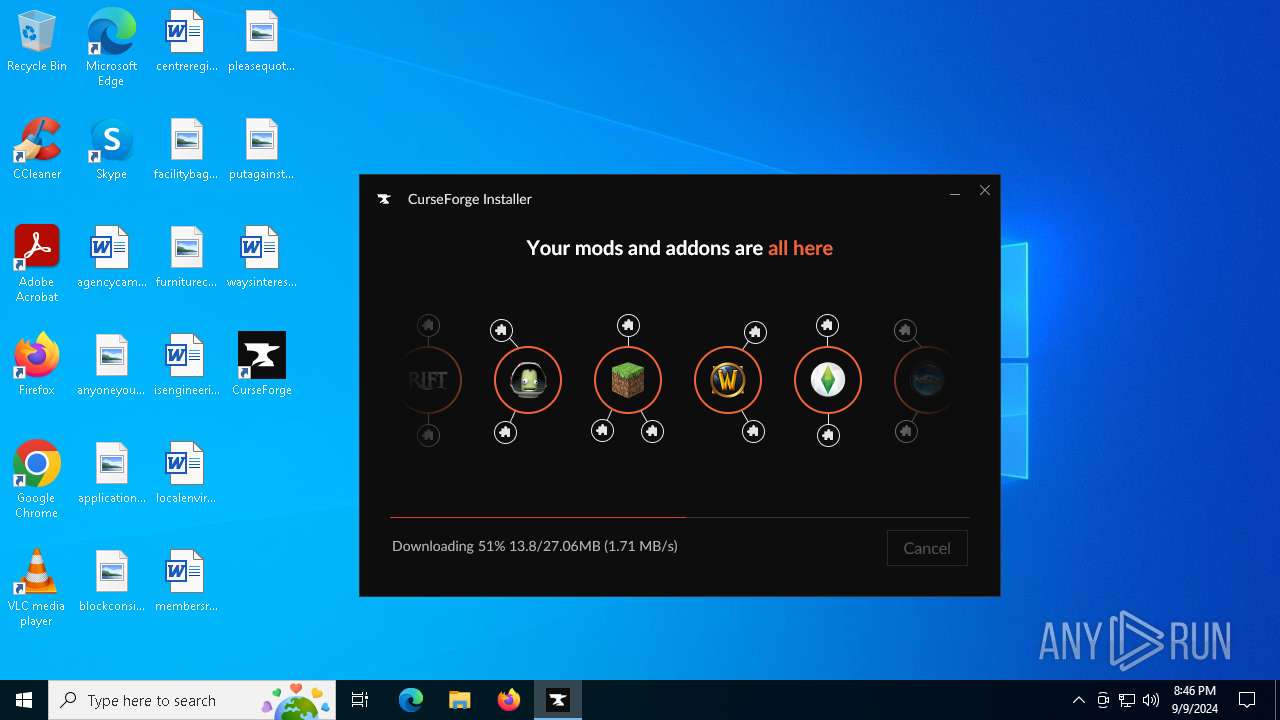This screenshot has width=1280, height=720.
Task: Open the Microsoft Edge desktop shortcut
Action: pos(111,48)
